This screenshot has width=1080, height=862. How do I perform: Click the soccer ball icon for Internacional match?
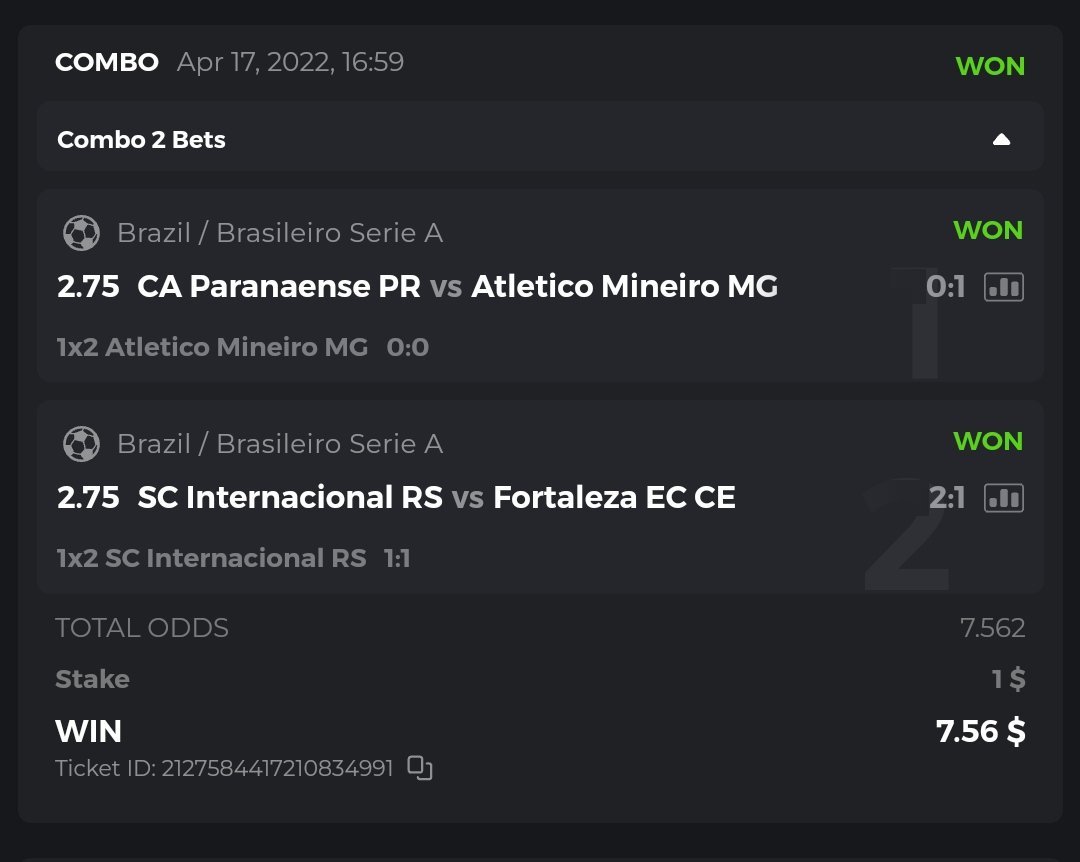coord(81,443)
